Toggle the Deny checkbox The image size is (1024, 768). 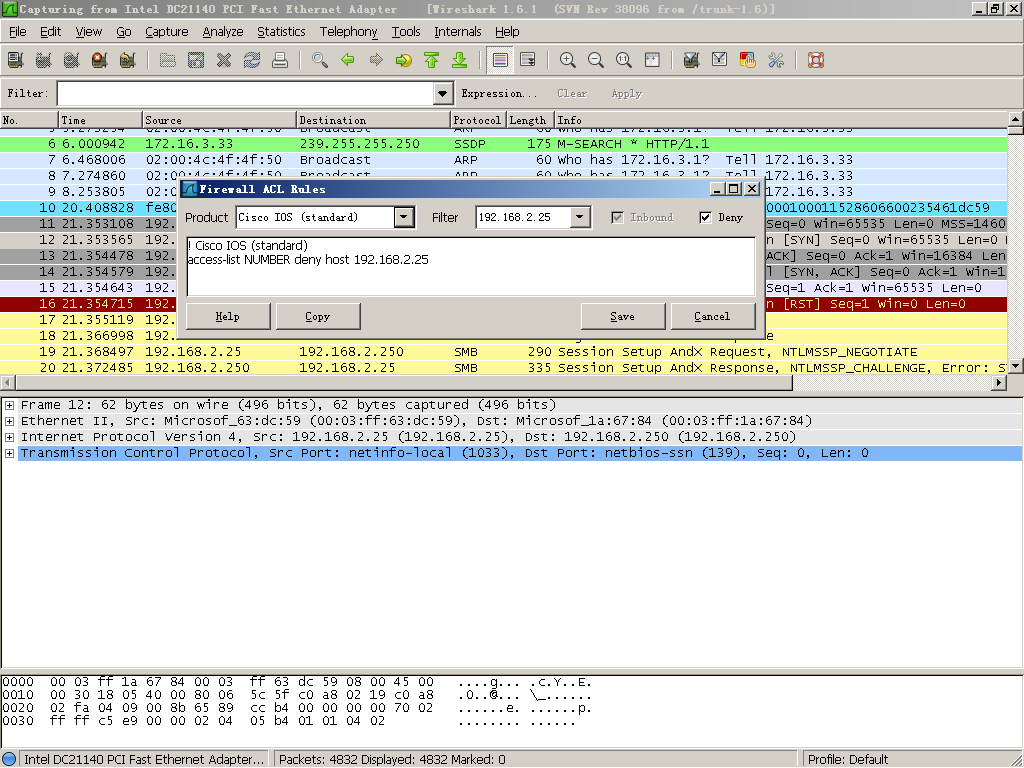tap(705, 217)
